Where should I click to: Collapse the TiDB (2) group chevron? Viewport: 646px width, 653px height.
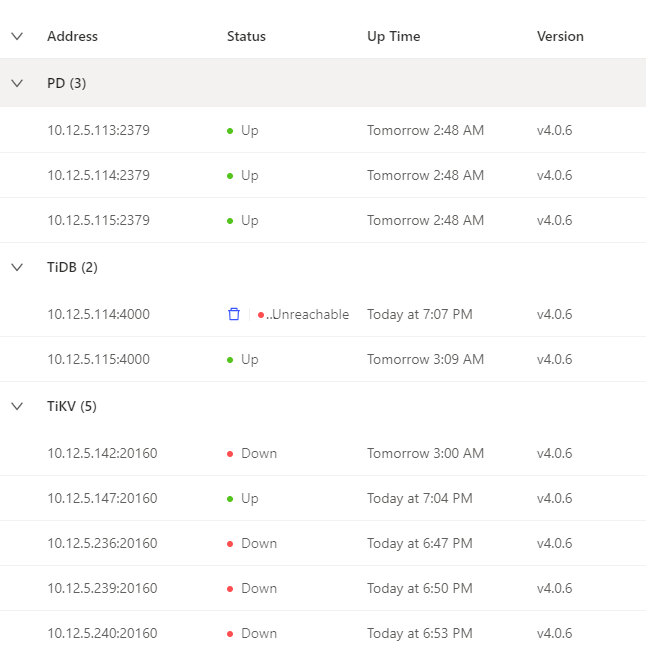(17, 267)
